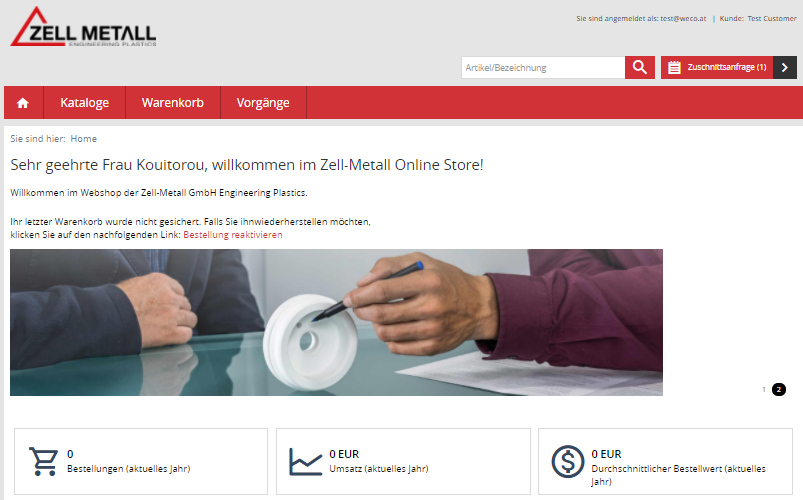The height and width of the screenshot is (500, 803).
Task: Click the dollar coin Bestellwert icon
Action: 568,461
